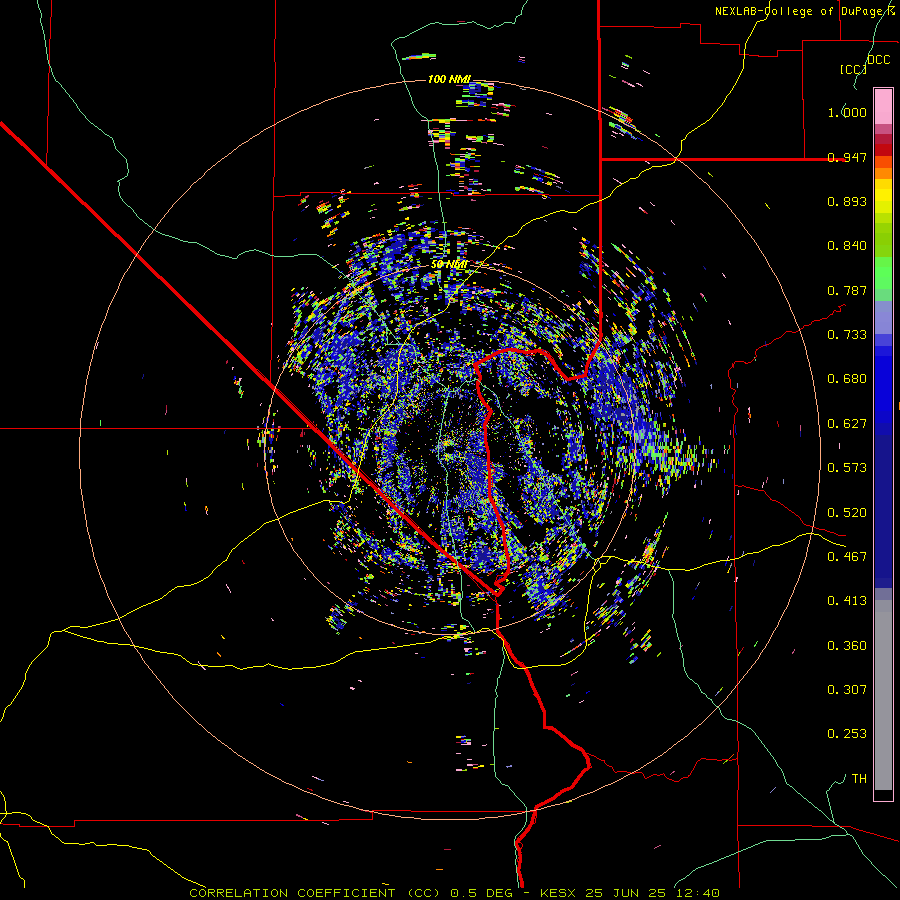Click the TH threshold label on scale
The width and height of the screenshot is (900, 900).
[x=859, y=779]
